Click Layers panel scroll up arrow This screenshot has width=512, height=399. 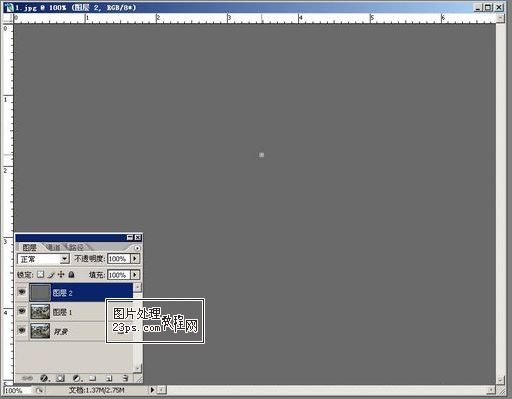(x=137, y=287)
